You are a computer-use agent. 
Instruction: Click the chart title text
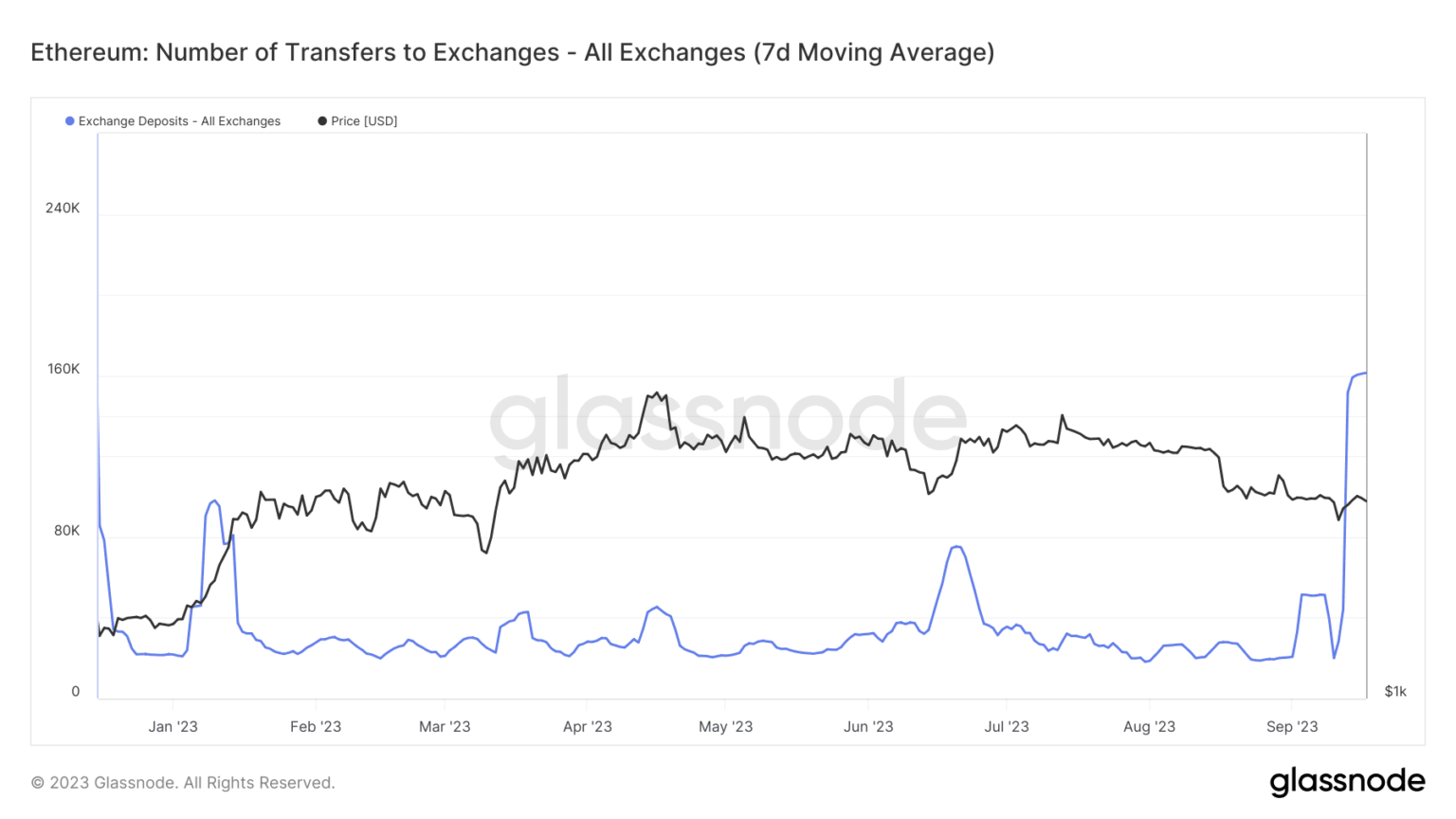coord(512,52)
